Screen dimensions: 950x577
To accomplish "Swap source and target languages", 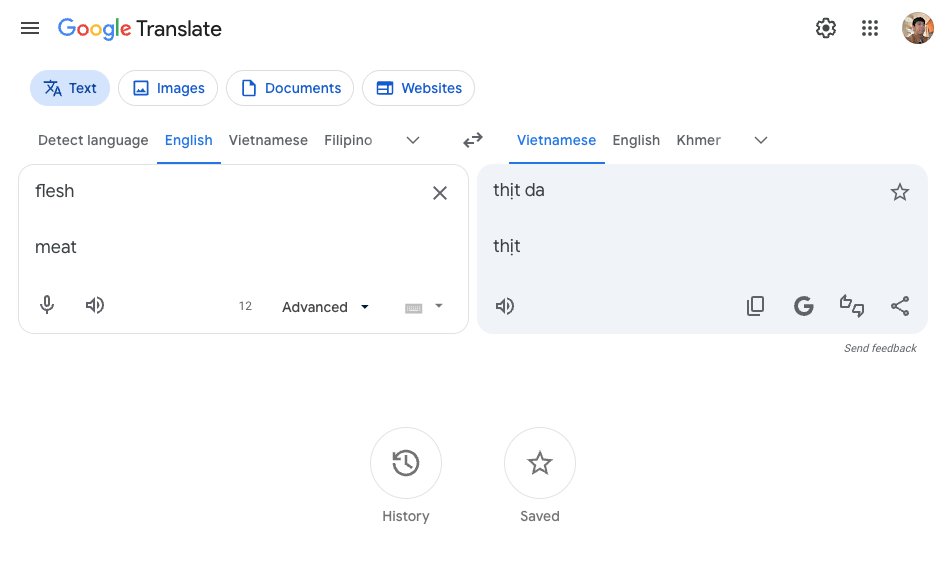I will [473, 140].
